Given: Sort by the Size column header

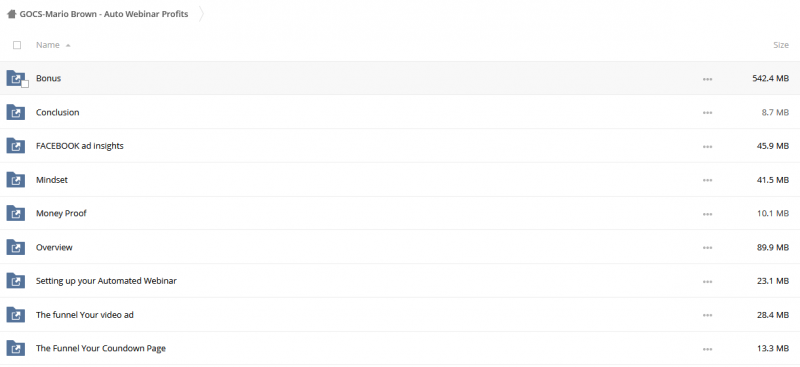Looking at the screenshot, I should click(x=781, y=45).
